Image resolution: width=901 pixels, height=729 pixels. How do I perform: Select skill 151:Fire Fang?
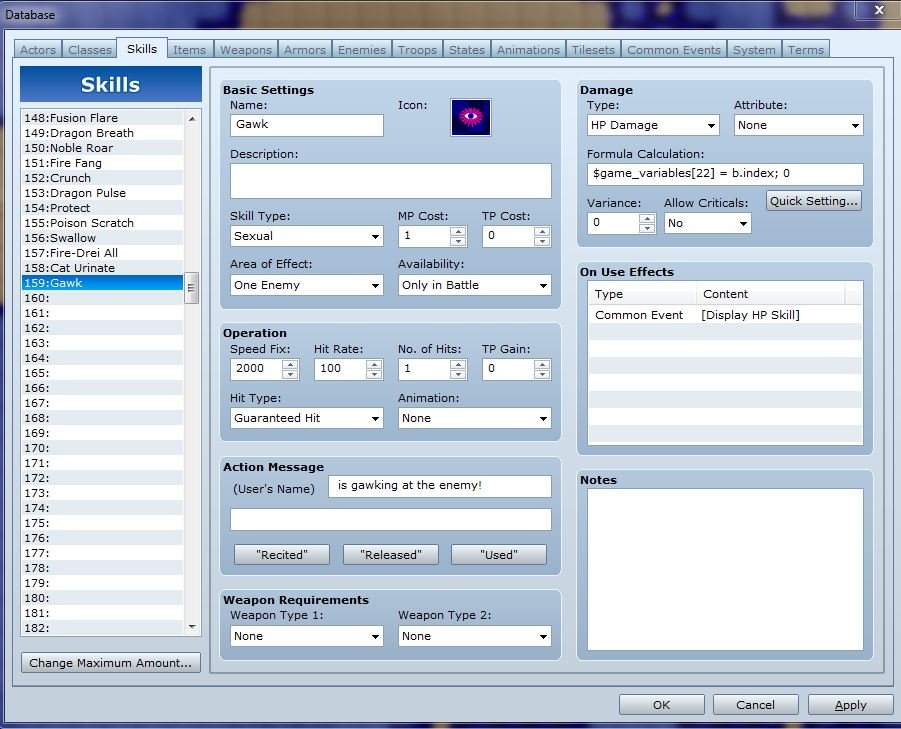102,163
